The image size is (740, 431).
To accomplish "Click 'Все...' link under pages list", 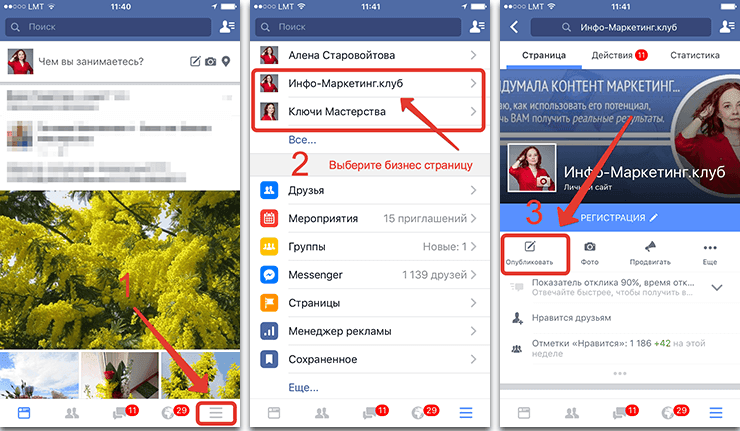I will tap(302, 140).
